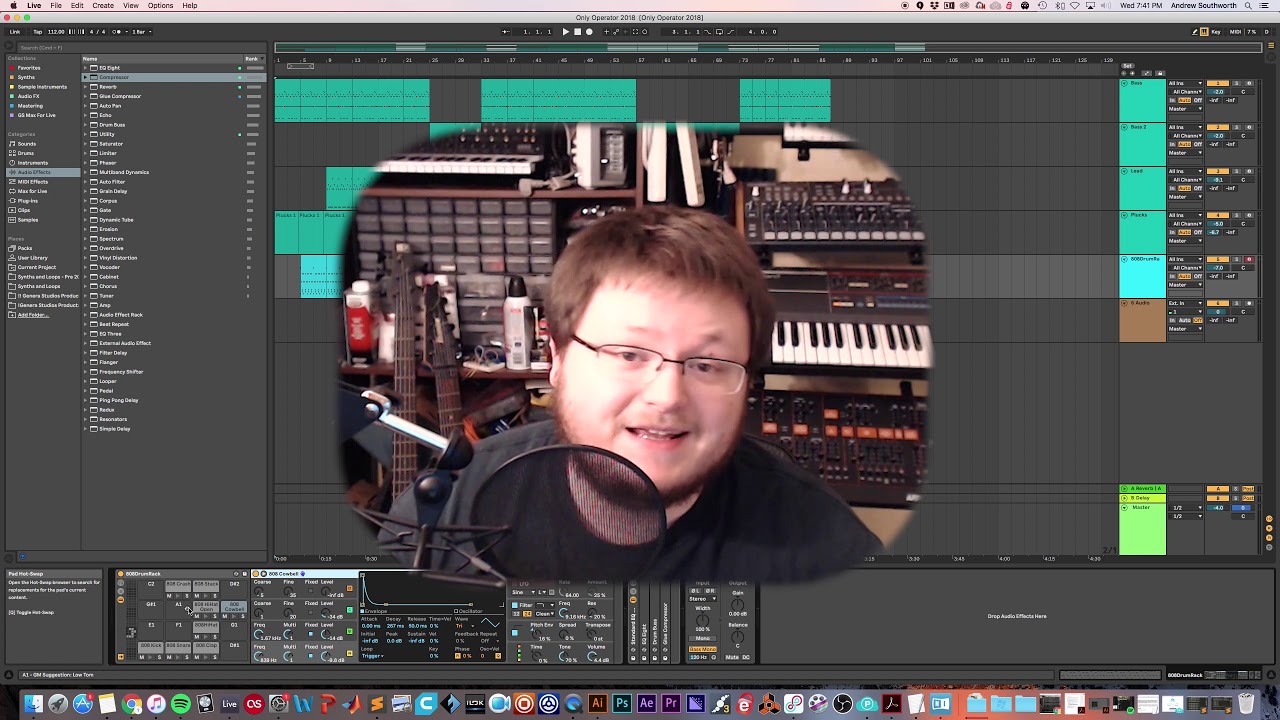Click the Bass track volume value
The width and height of the screenshot is (1280, 720).
pyautogui.click(x=1219, y=92)
